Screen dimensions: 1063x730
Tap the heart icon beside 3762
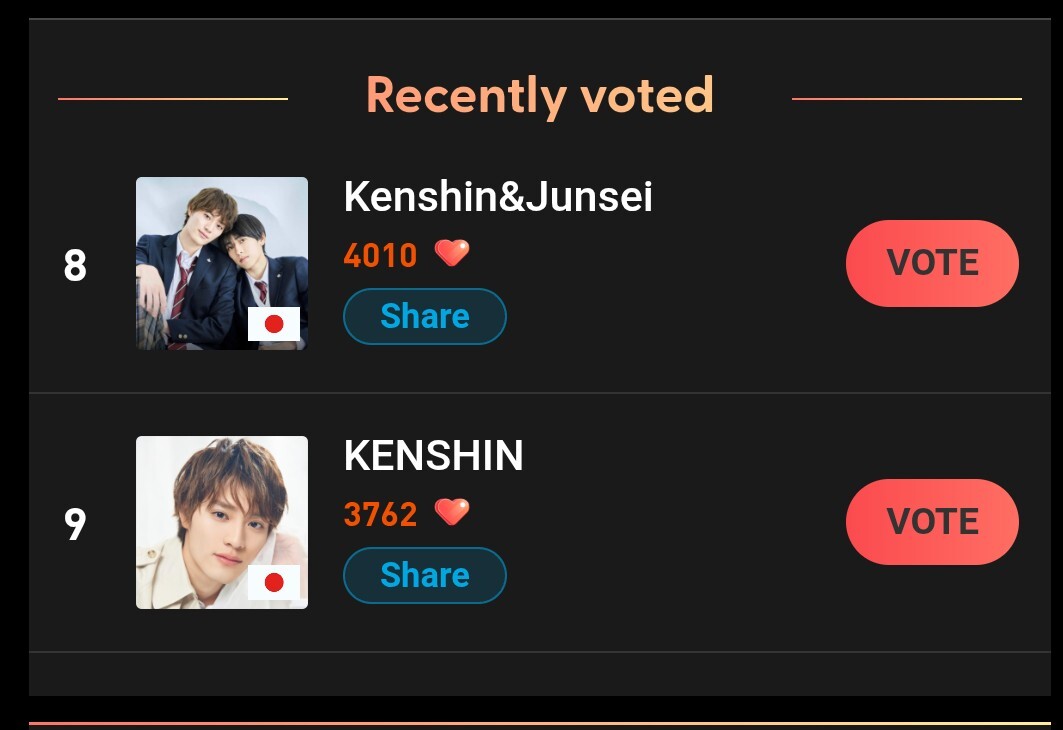pyautogui.click(x=452, y=512)
